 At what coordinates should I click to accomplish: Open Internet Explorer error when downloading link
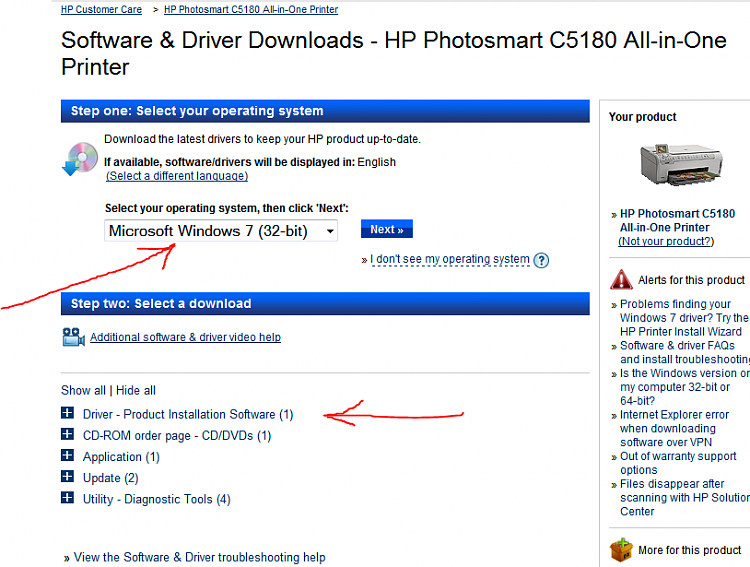(674, 428)
